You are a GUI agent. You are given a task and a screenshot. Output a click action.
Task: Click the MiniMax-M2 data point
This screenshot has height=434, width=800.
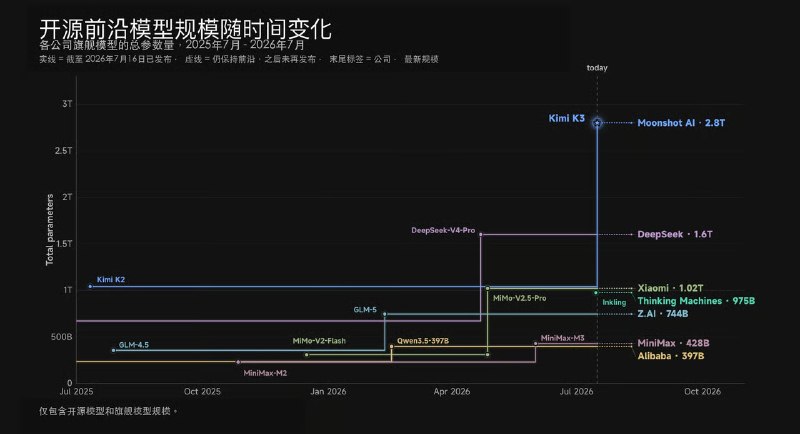point(238,362)
